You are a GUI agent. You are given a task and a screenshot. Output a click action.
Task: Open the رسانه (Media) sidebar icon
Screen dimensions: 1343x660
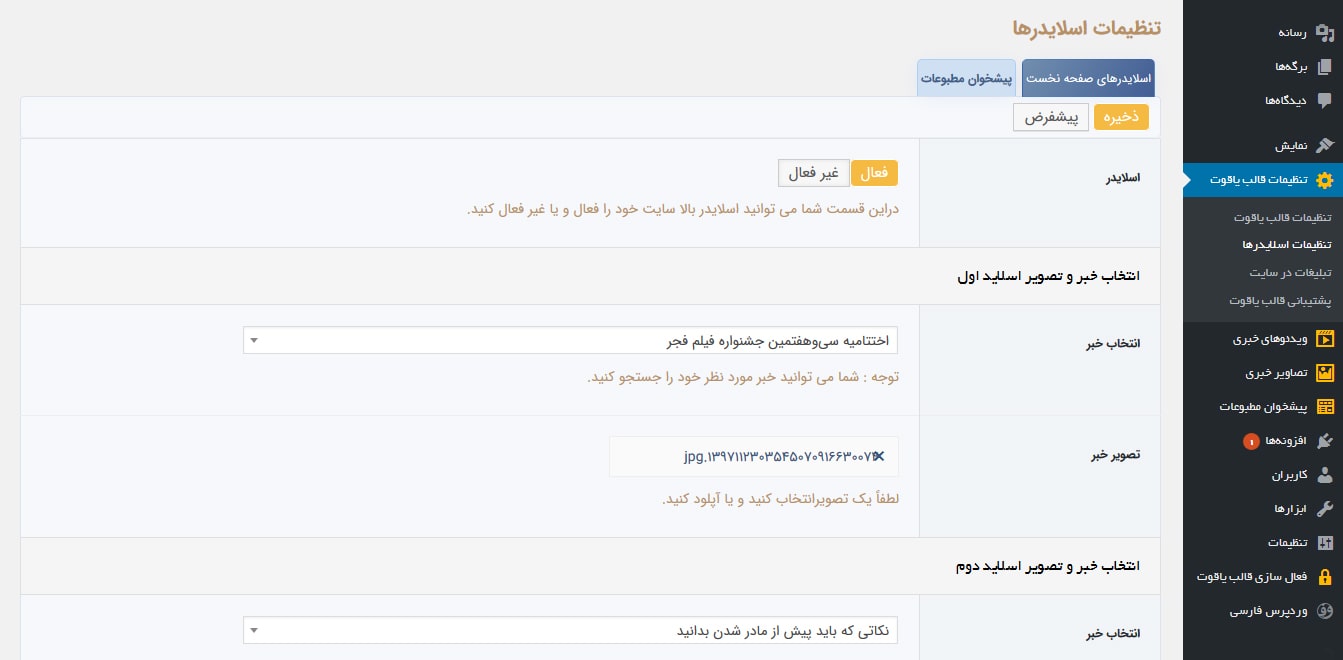(x=1325, y=33)
